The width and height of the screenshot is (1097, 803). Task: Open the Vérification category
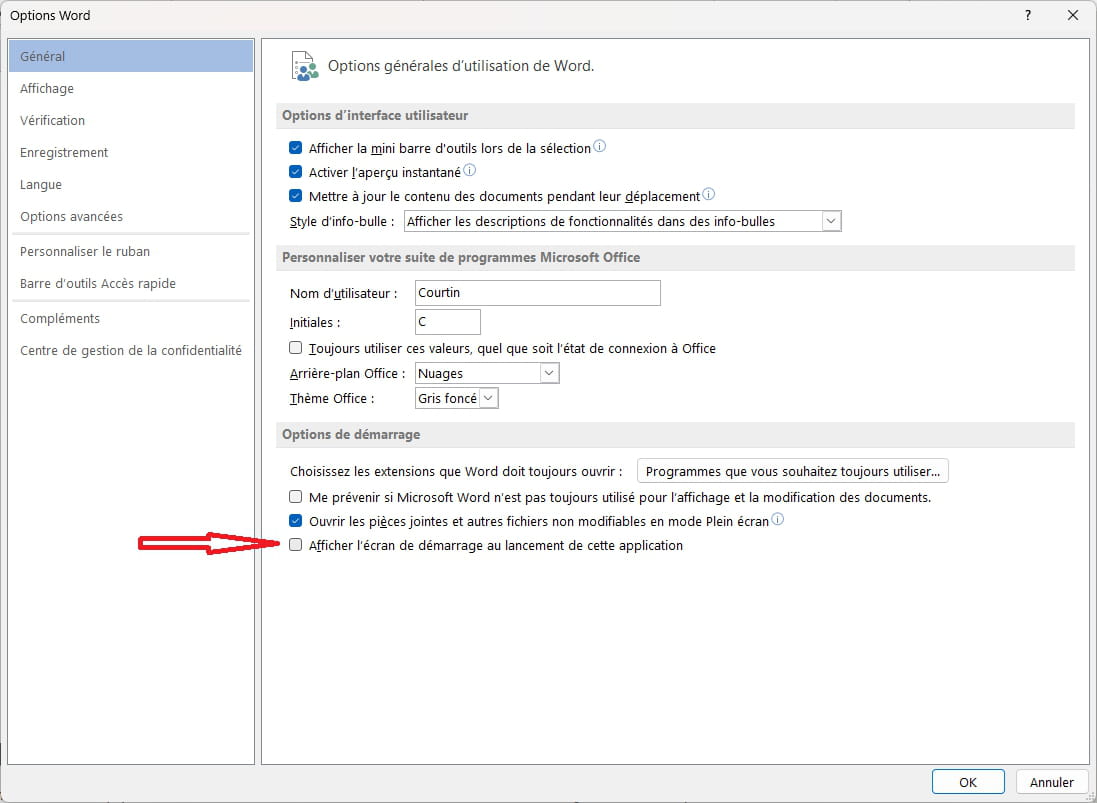click(131, 120)
